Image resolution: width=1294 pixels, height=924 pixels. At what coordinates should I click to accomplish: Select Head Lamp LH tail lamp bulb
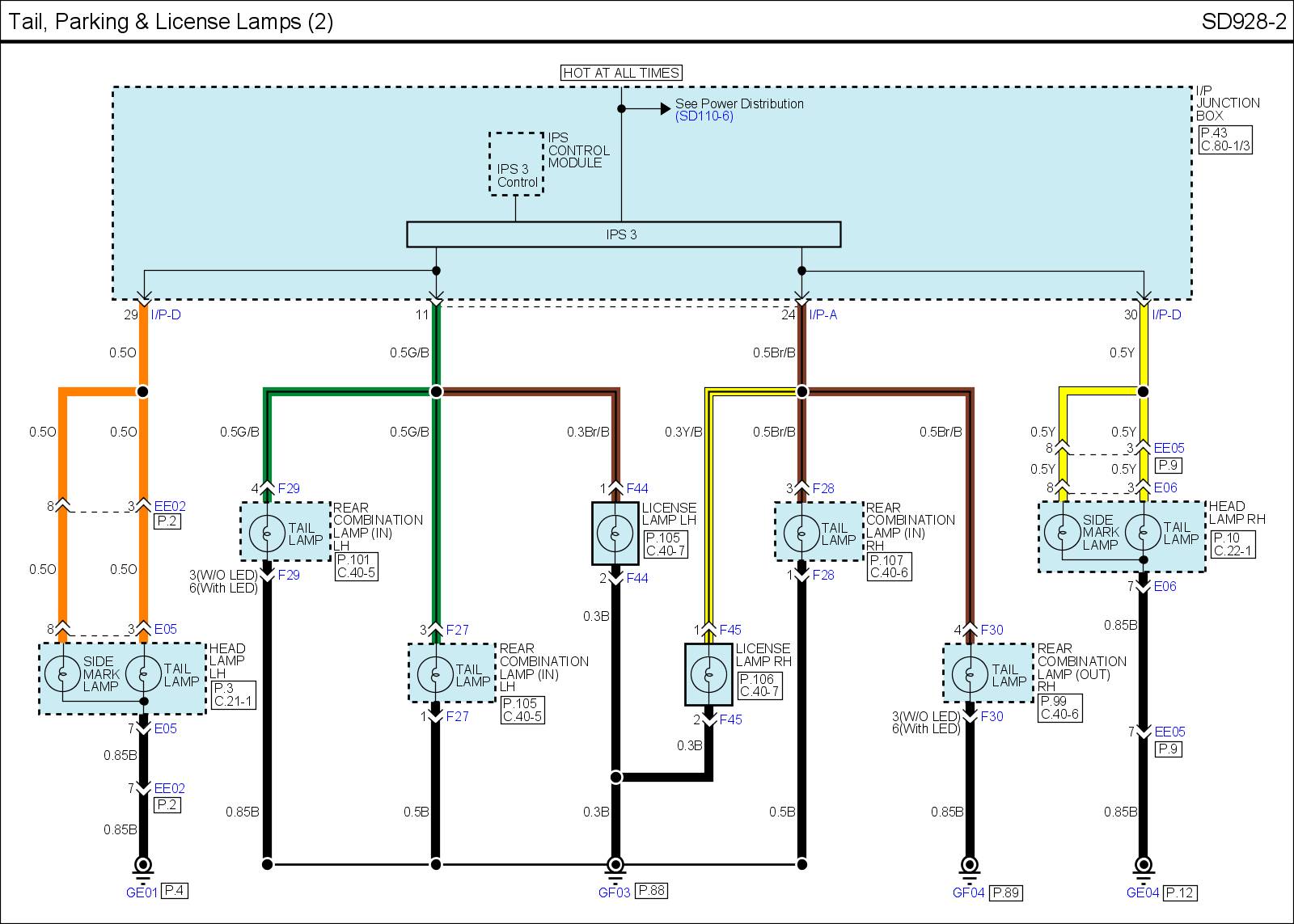pos(144,673)
